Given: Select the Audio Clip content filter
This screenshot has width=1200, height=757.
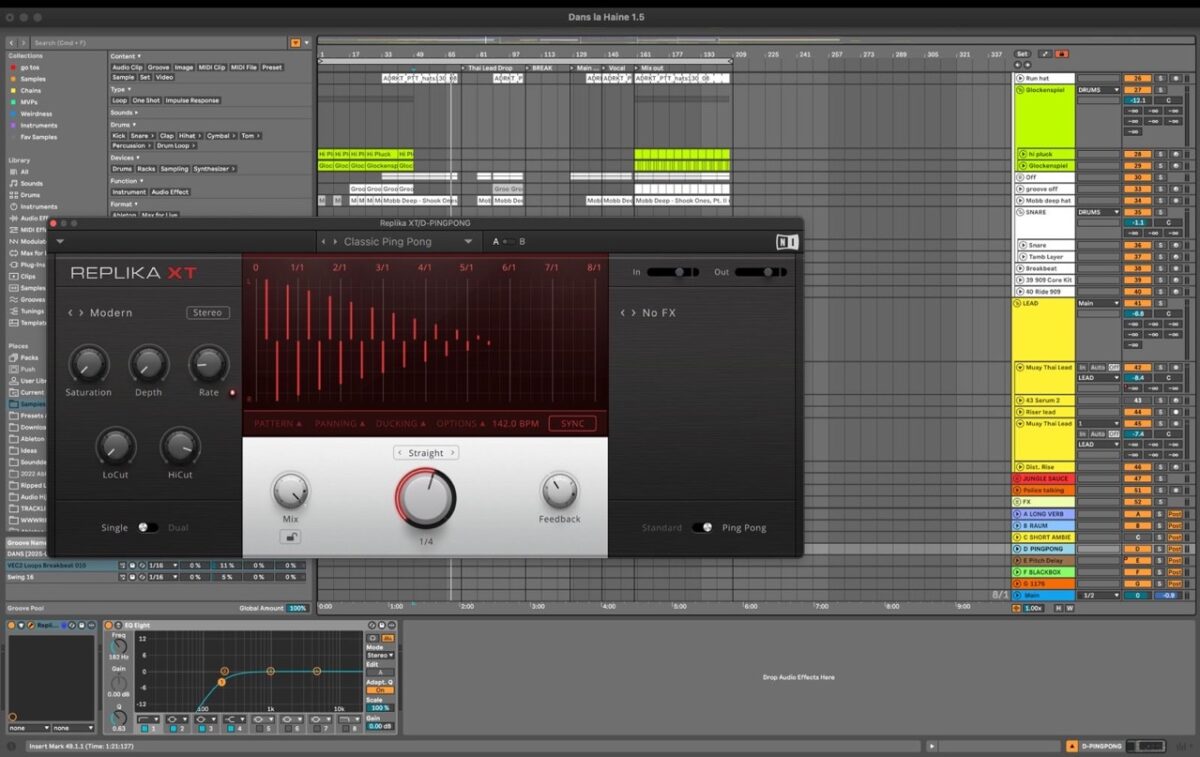Looking at the screenshot, I should (127, 67).
